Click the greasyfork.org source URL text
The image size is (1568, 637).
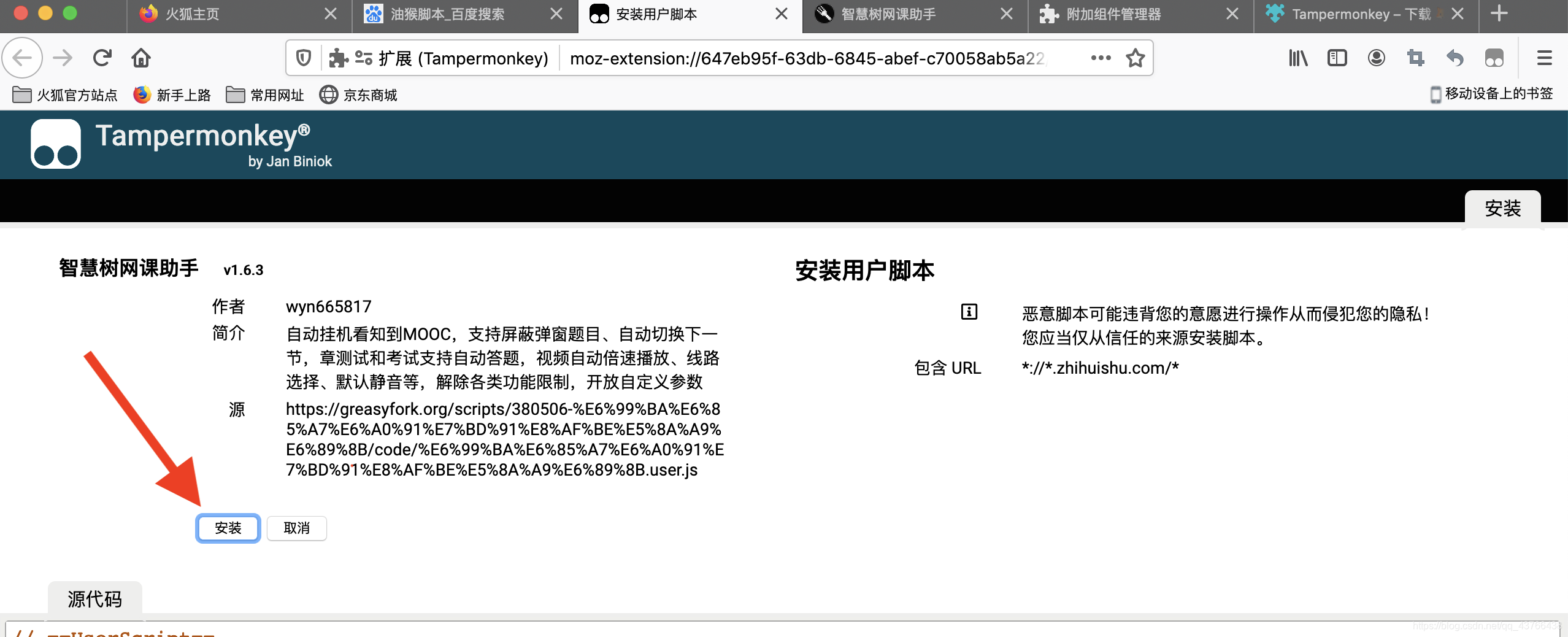(x=504, y=439)
